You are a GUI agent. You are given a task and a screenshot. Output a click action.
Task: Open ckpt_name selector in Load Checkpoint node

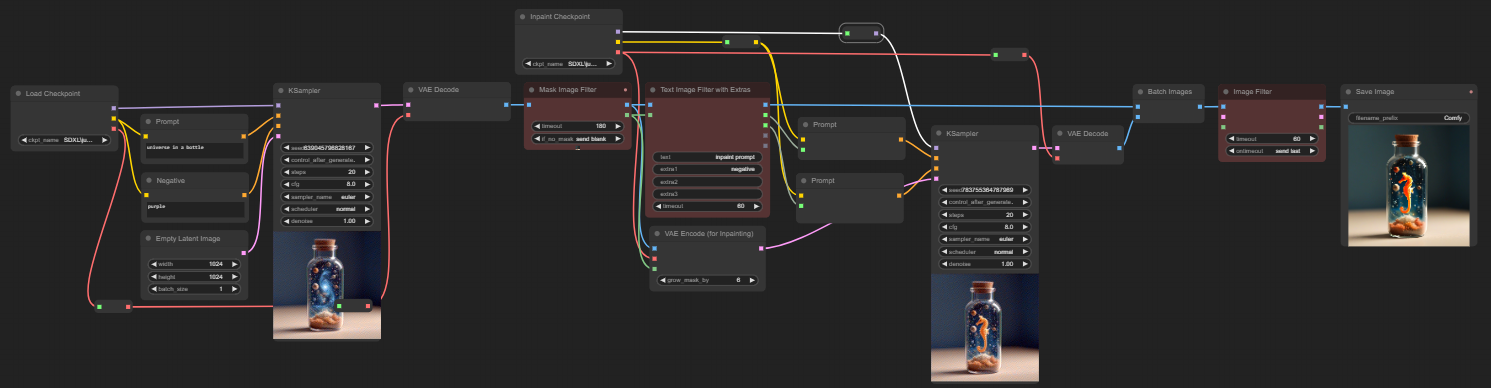coord(64,140)
